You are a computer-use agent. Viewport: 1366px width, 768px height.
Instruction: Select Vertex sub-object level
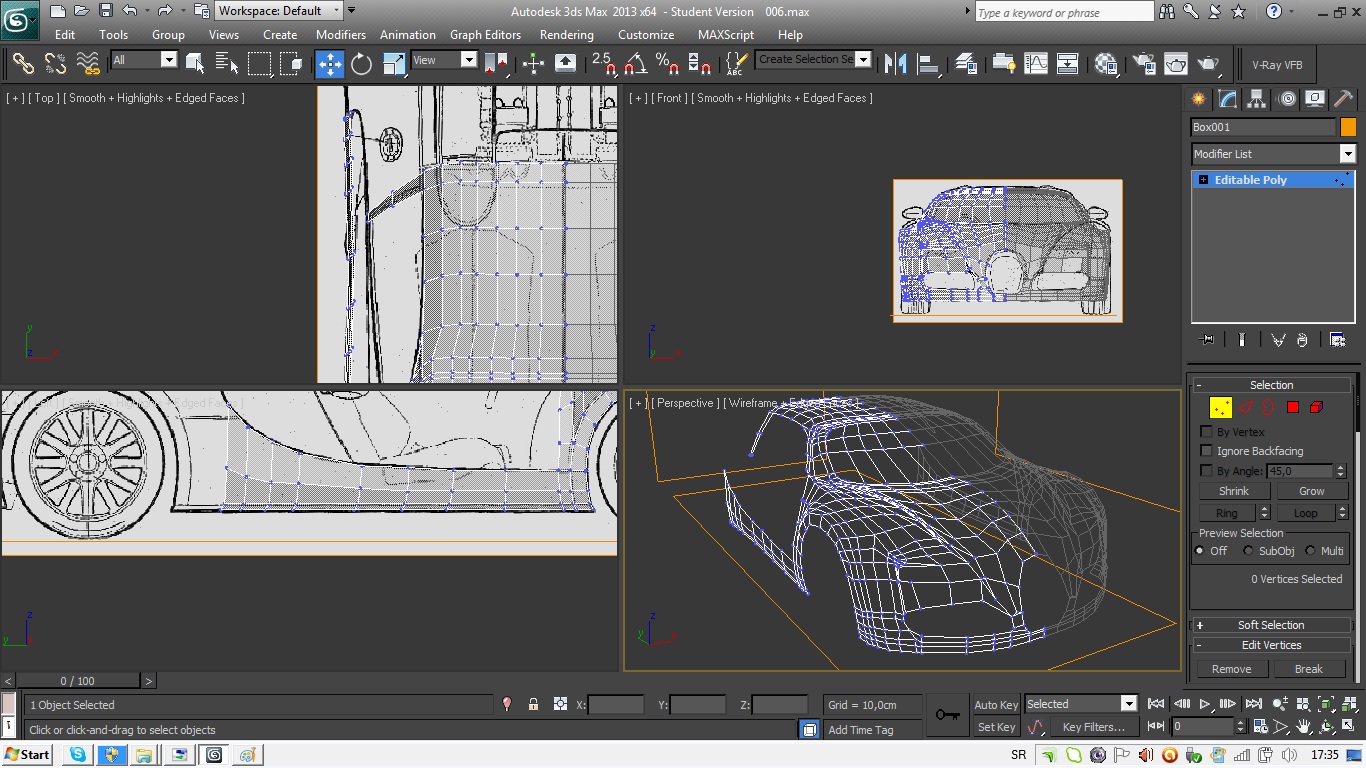tap(1221, 407)
